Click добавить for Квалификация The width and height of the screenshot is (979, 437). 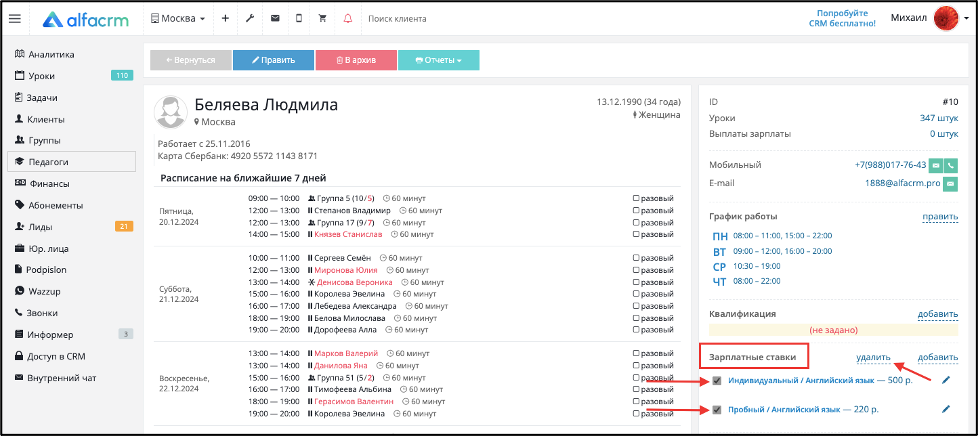point(938,314)
